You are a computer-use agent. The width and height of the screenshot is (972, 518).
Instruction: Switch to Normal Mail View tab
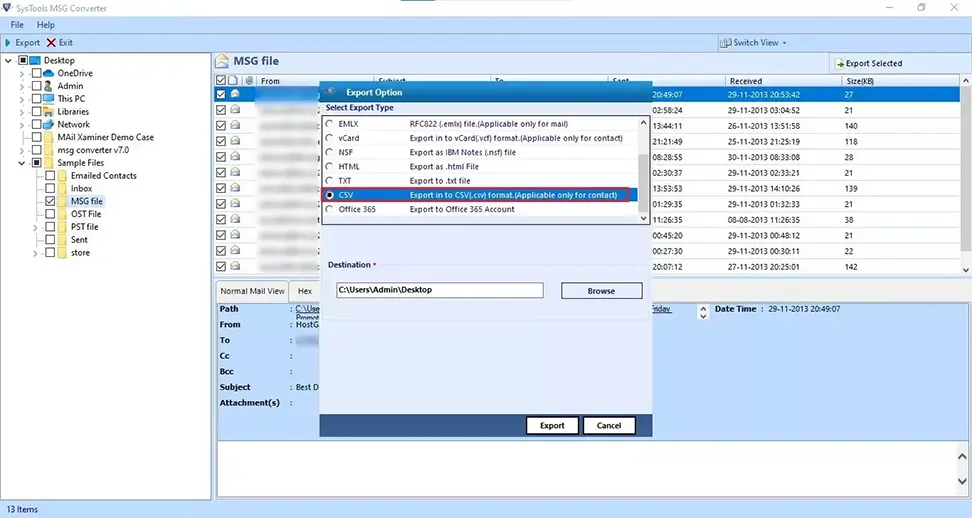point(252,291)
